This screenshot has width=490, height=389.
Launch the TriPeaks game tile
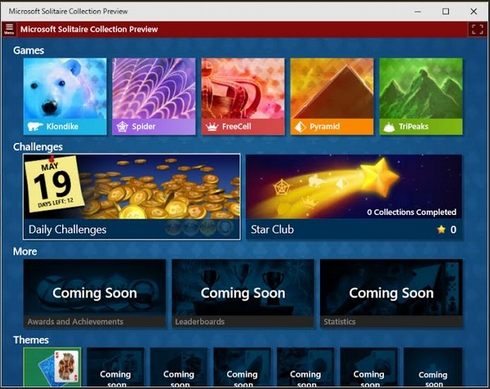coord(421,97)
